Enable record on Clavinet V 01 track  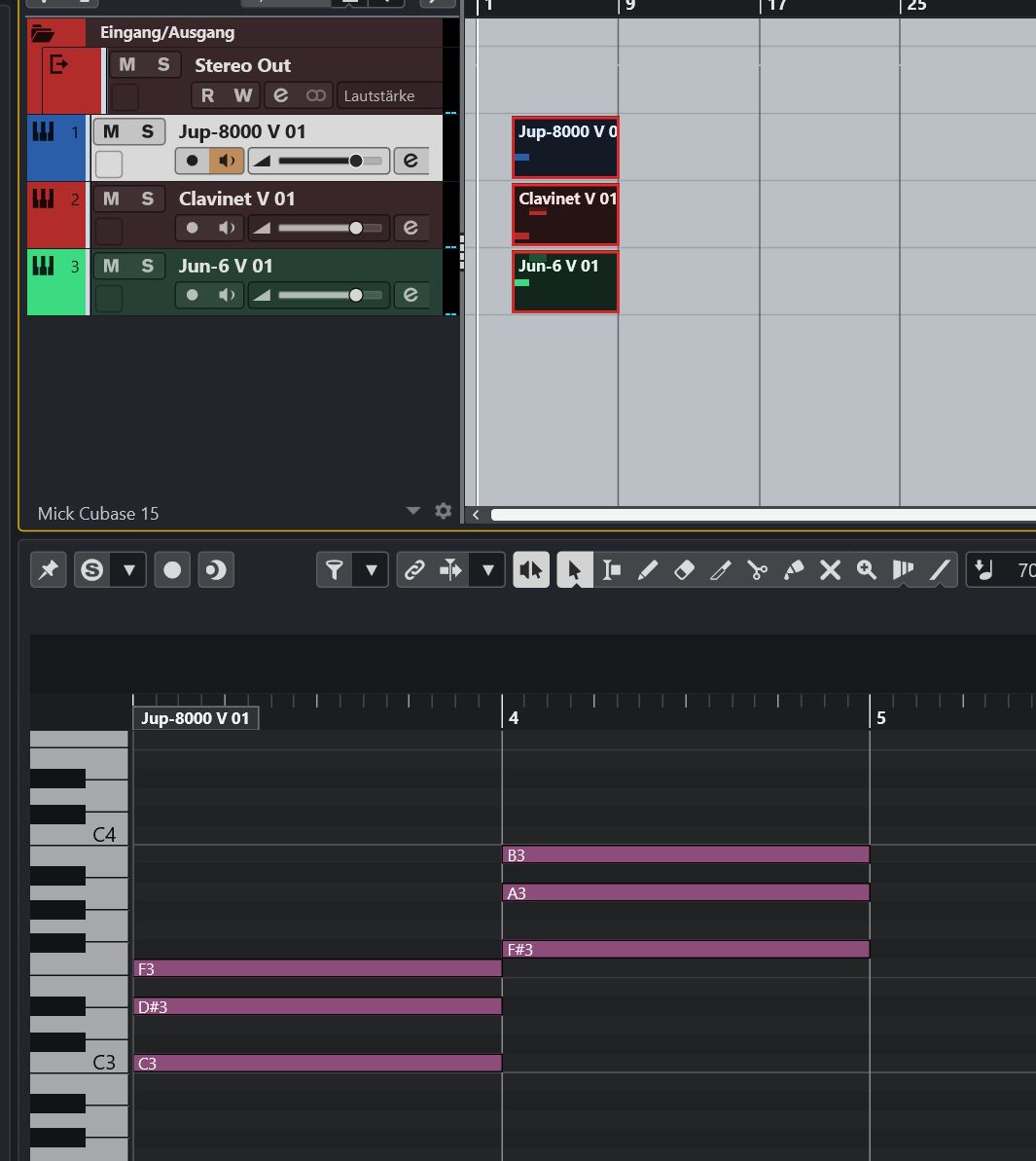[192, 228]
